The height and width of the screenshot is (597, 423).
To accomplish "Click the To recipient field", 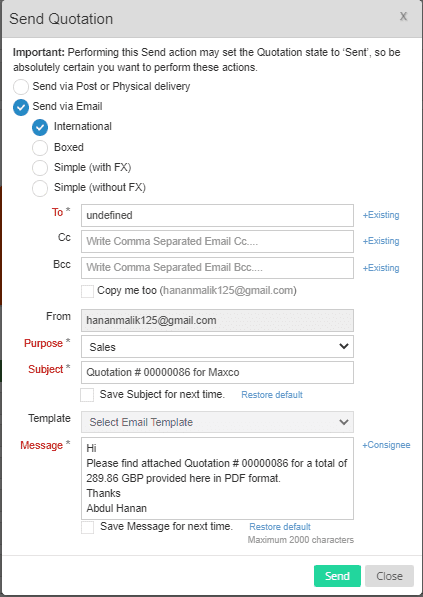I will pyautogui.click(x=217, y=215).
